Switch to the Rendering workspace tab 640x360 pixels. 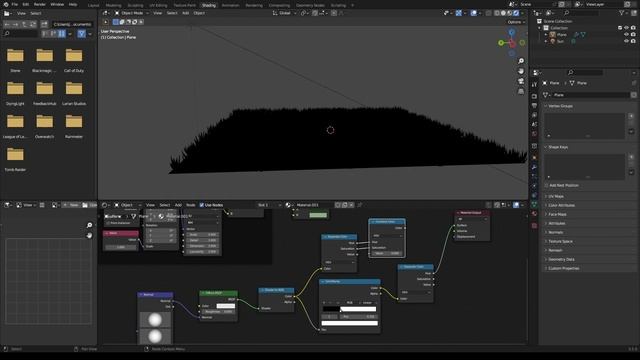click(x=254, y=5)
